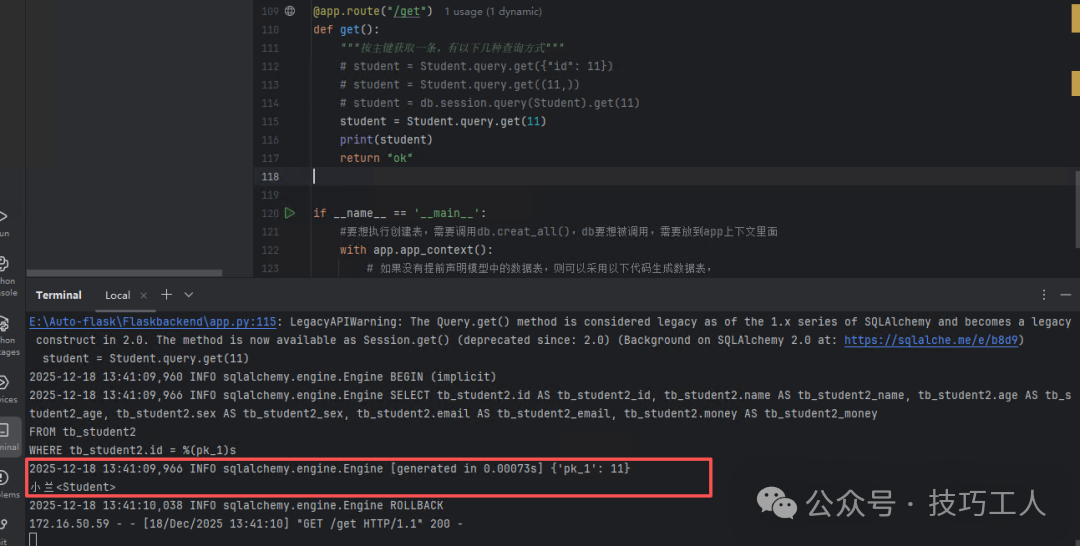1080x546 pixels.
Task: Click the '1 usage (1 dynamic)' hint
Action: (493, 11)
